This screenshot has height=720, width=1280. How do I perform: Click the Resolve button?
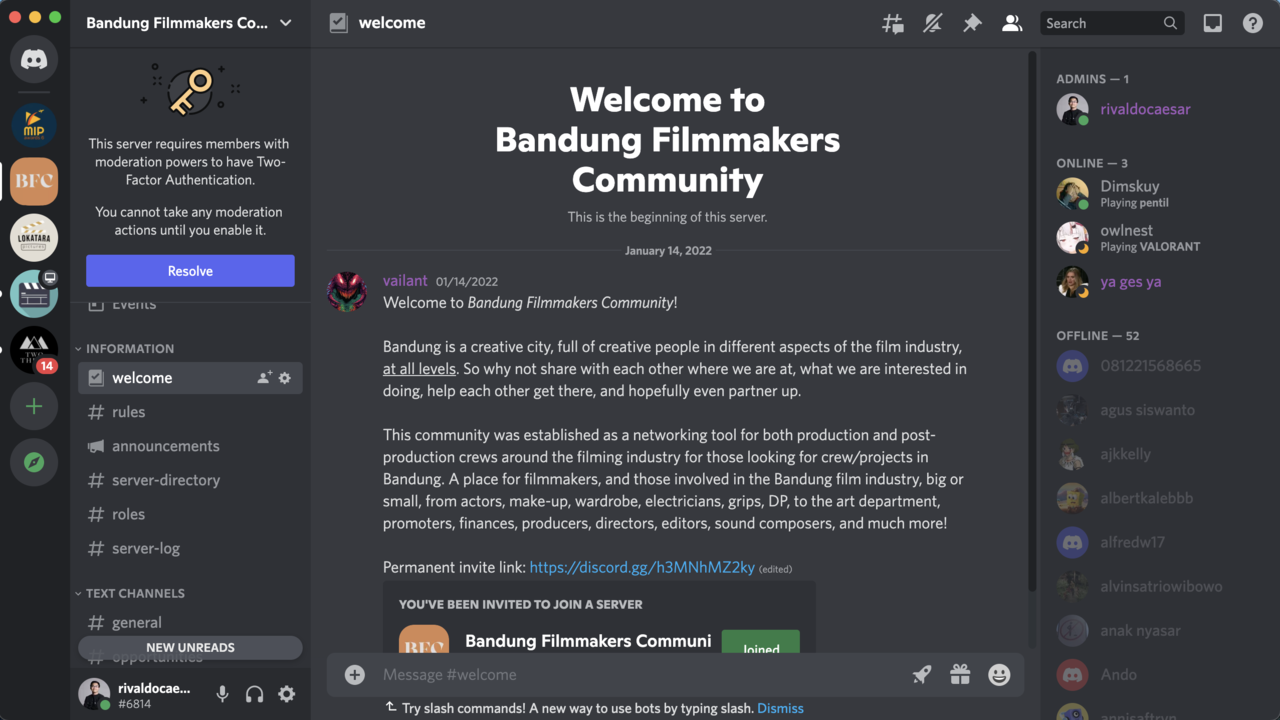coord(190,271)
